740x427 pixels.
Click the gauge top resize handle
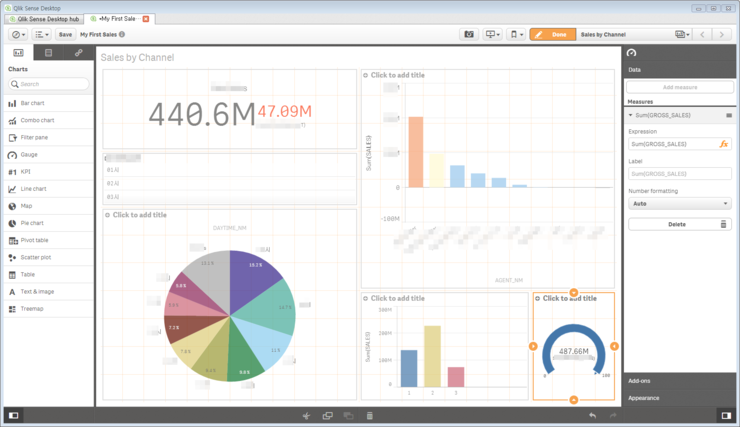(573, 293)
